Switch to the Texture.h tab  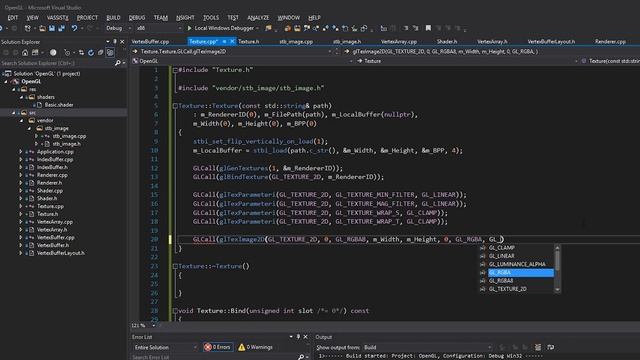click(249, 42)
